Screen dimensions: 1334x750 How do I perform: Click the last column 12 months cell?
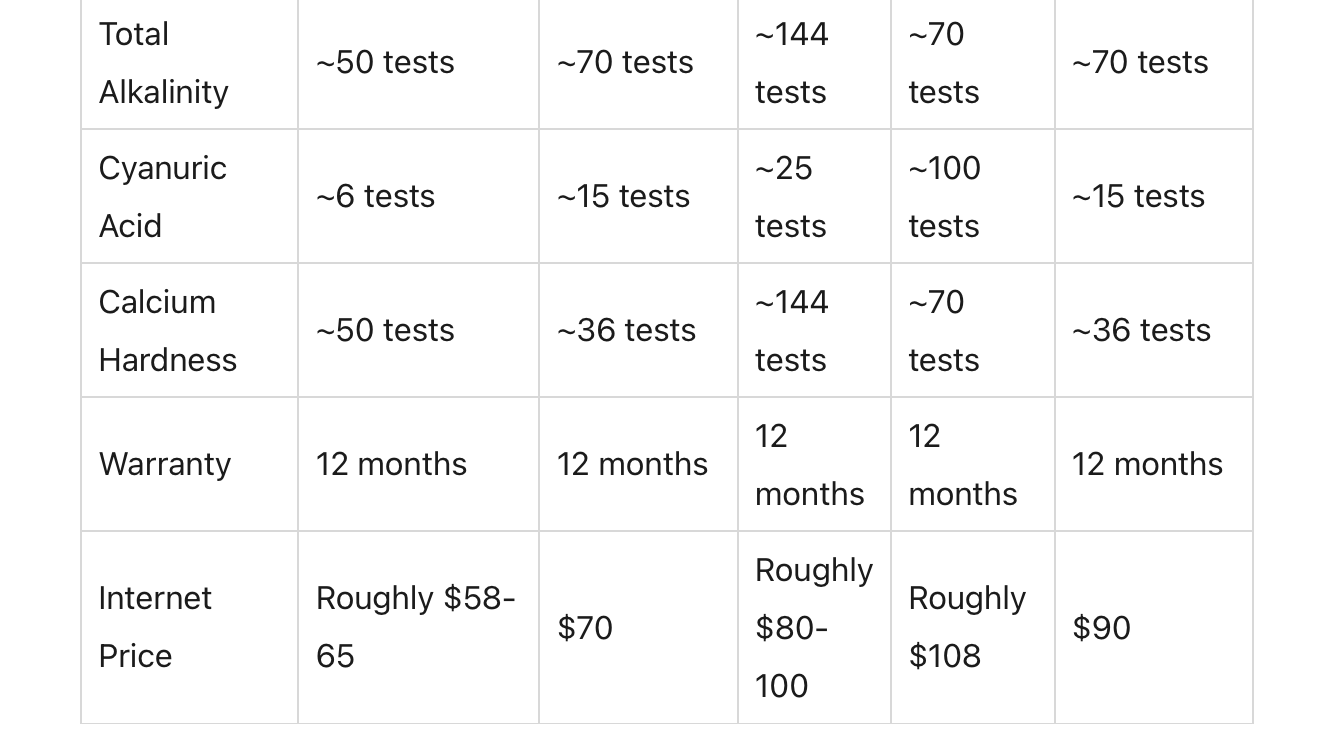click(x=1154, y=464)
